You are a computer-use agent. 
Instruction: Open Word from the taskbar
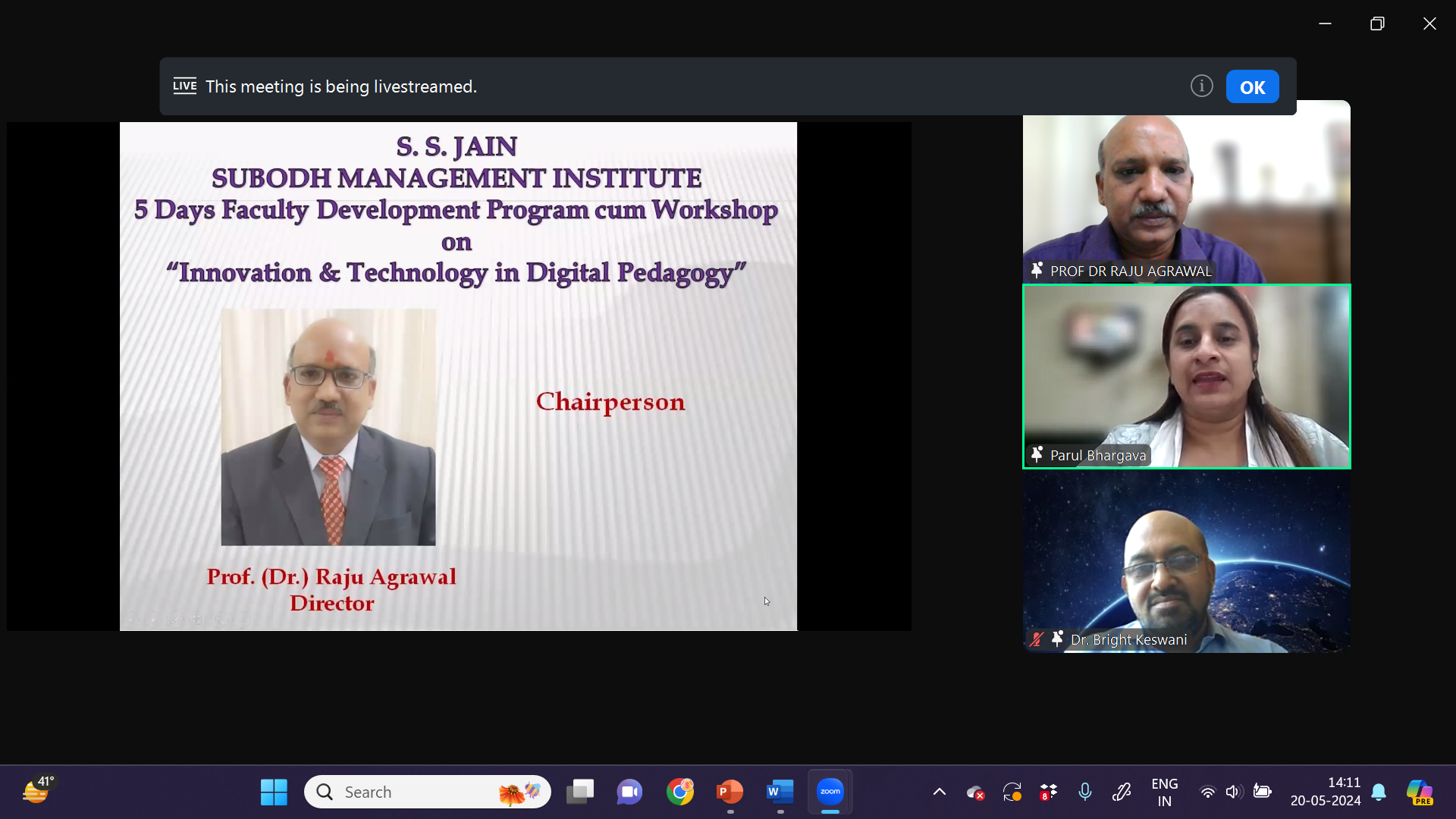780,792
